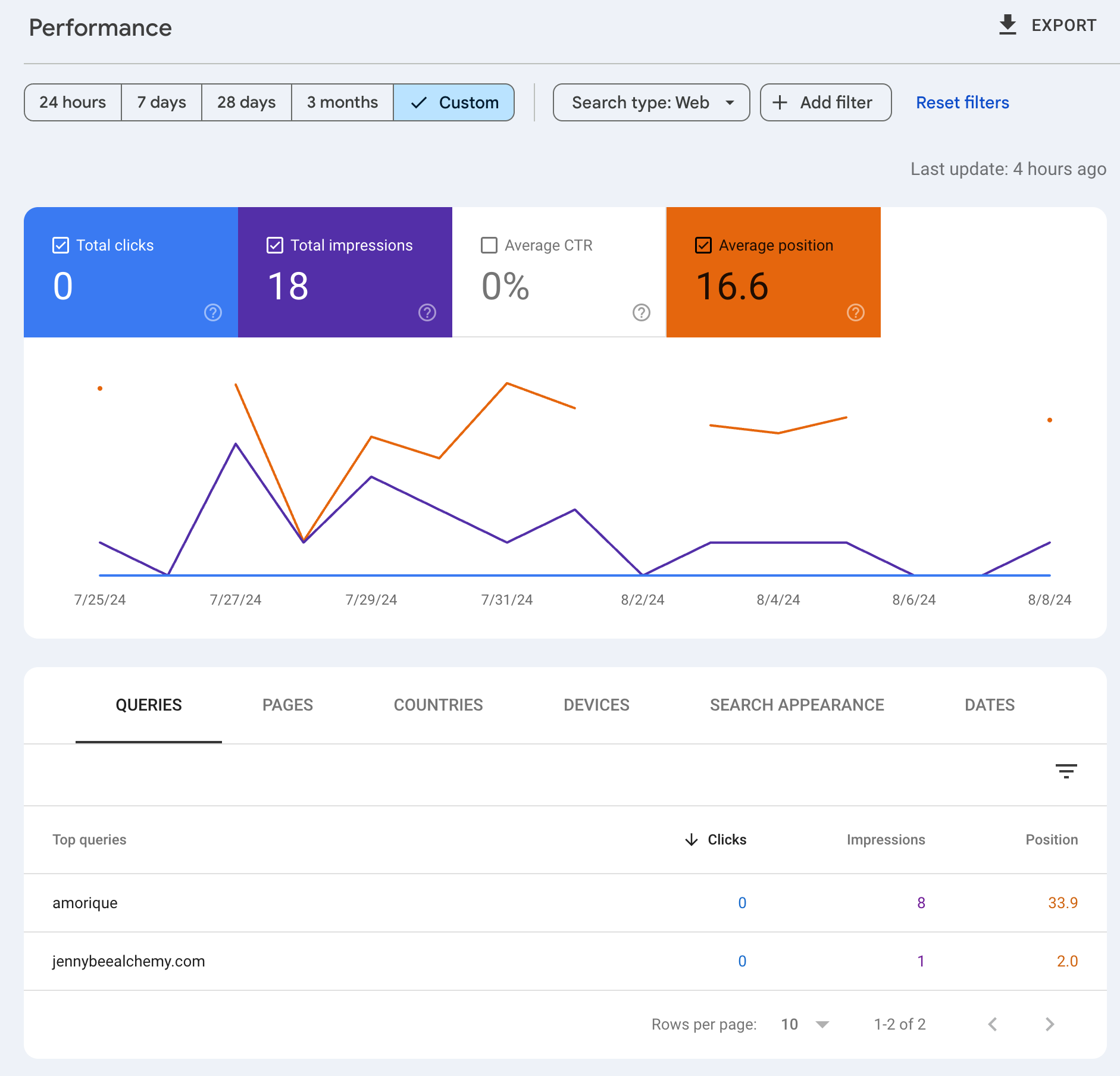Click the sort arrow beside Clicks
Viewport: 1120px width, 1076px height.
[x=691, y=840]
